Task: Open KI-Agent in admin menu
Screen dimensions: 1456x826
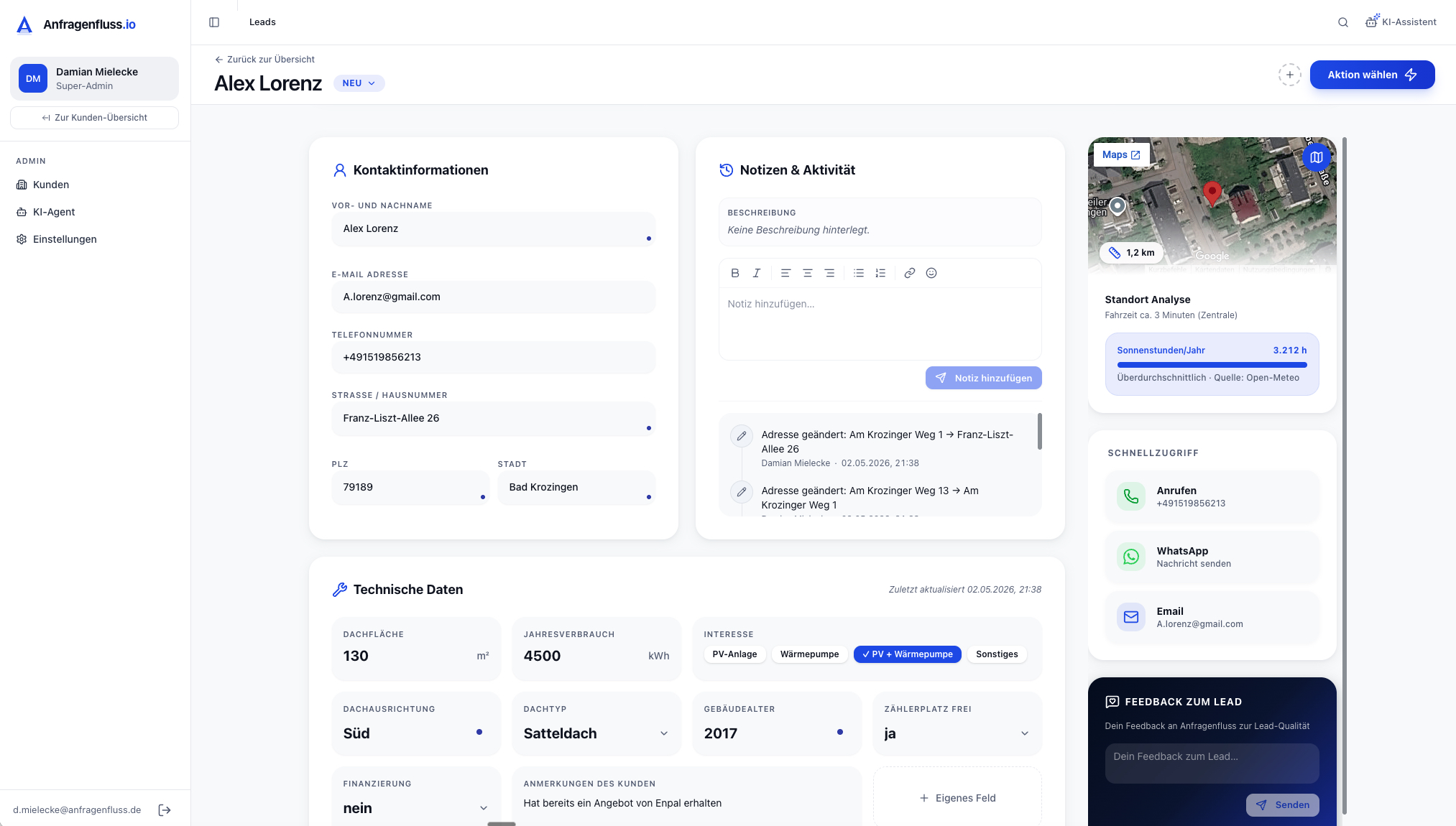Action: pyautogui.click(x=54, y=212)
